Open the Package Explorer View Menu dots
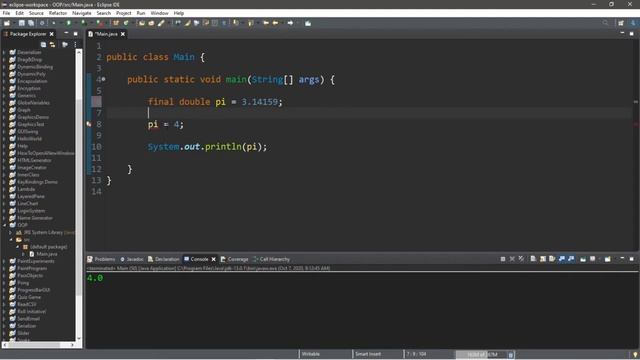 pos(76,44)
